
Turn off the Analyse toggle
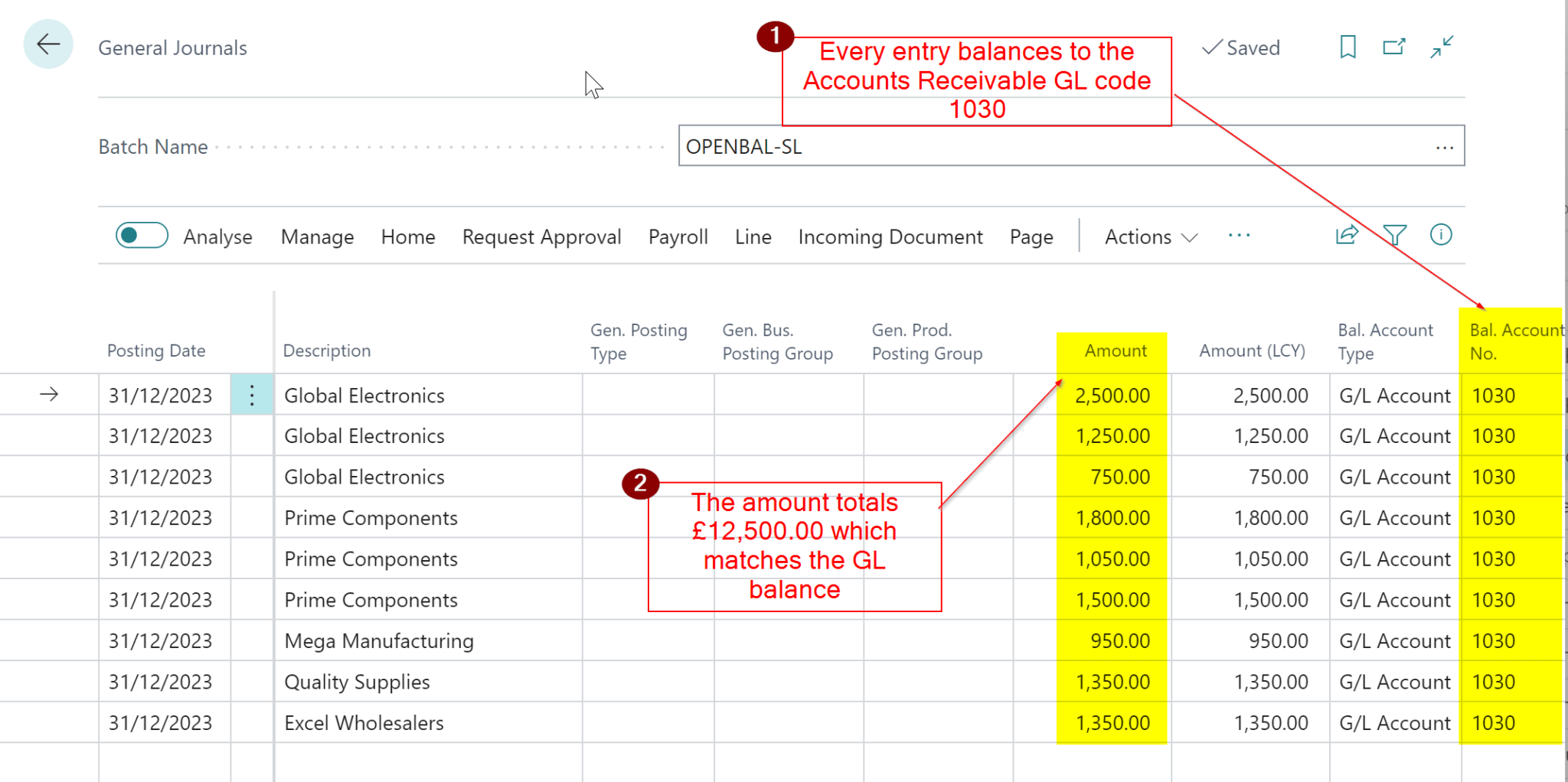(x=142, y=236)
